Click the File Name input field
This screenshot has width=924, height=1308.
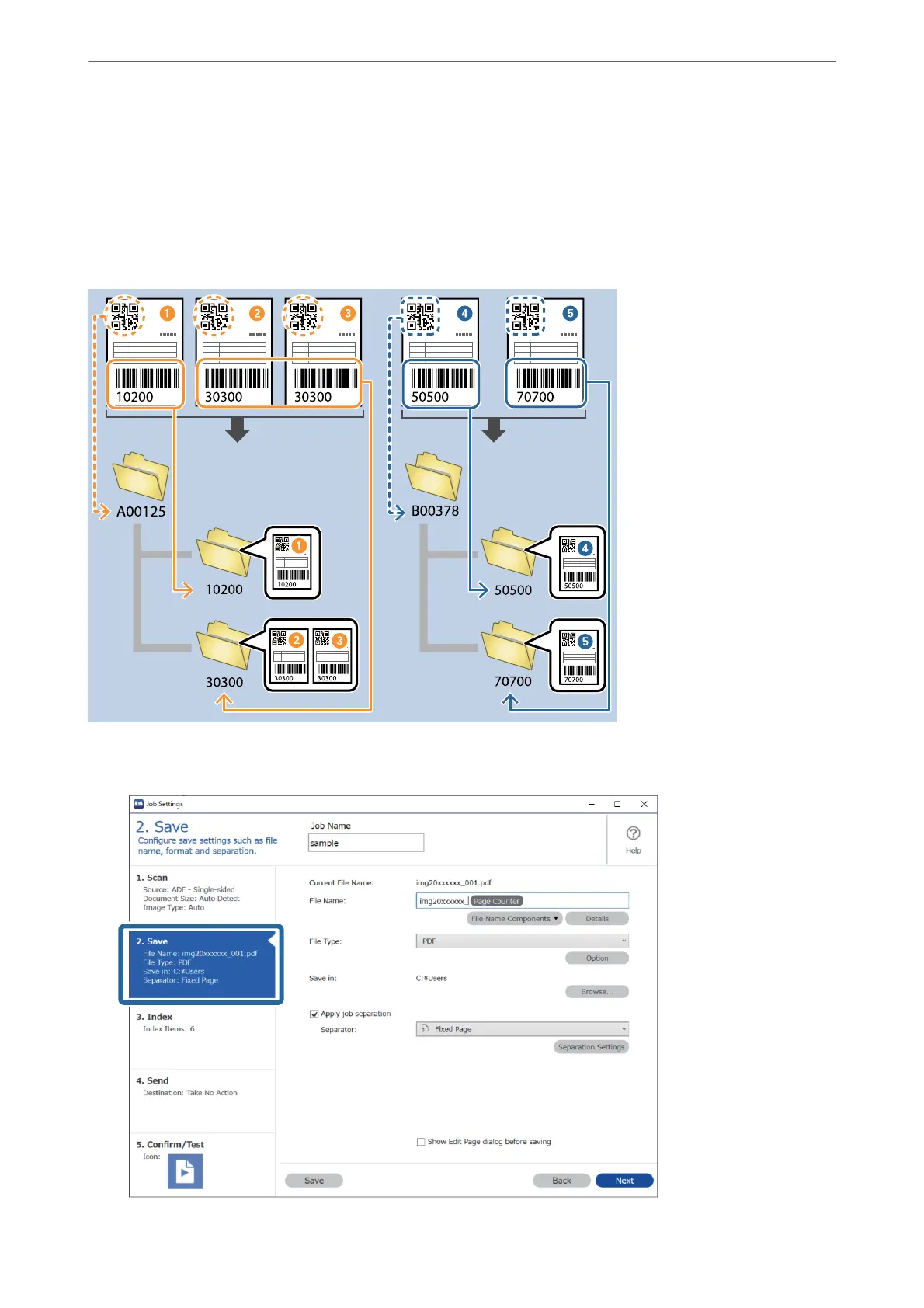pyautogui.click(x=523, y=901)
